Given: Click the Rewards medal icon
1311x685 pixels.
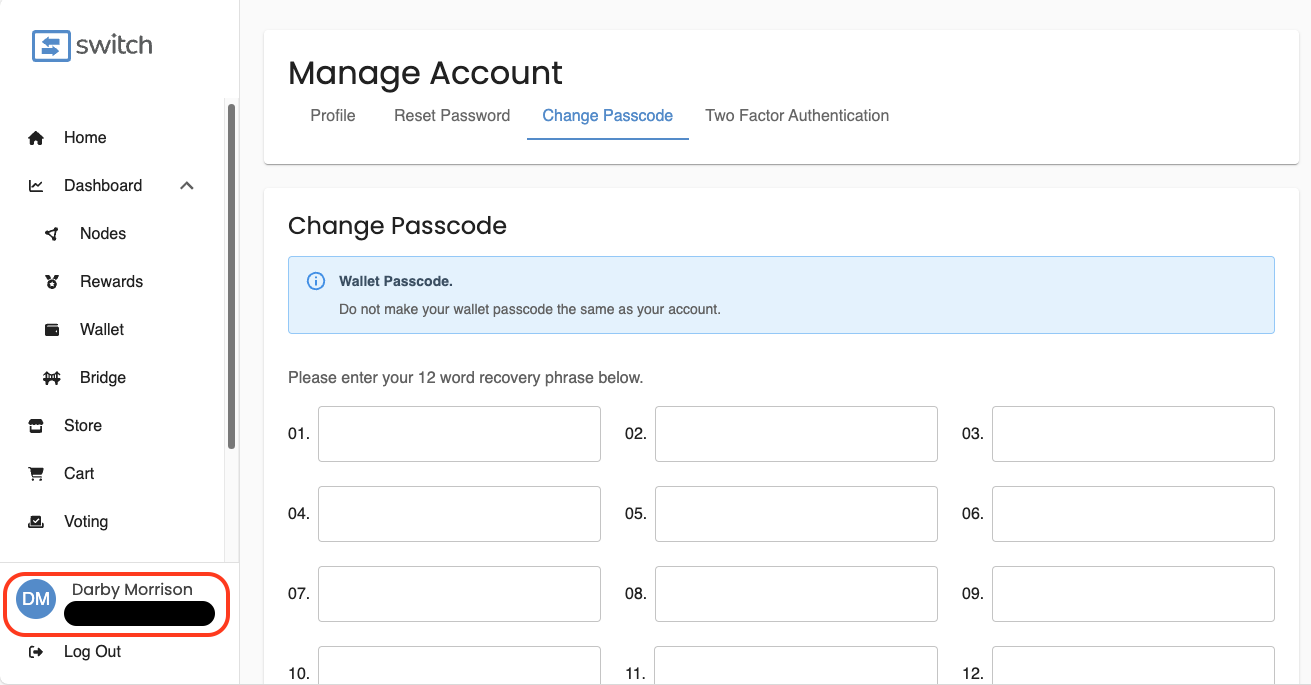Looking at the screenshot, I should [52, 282].
